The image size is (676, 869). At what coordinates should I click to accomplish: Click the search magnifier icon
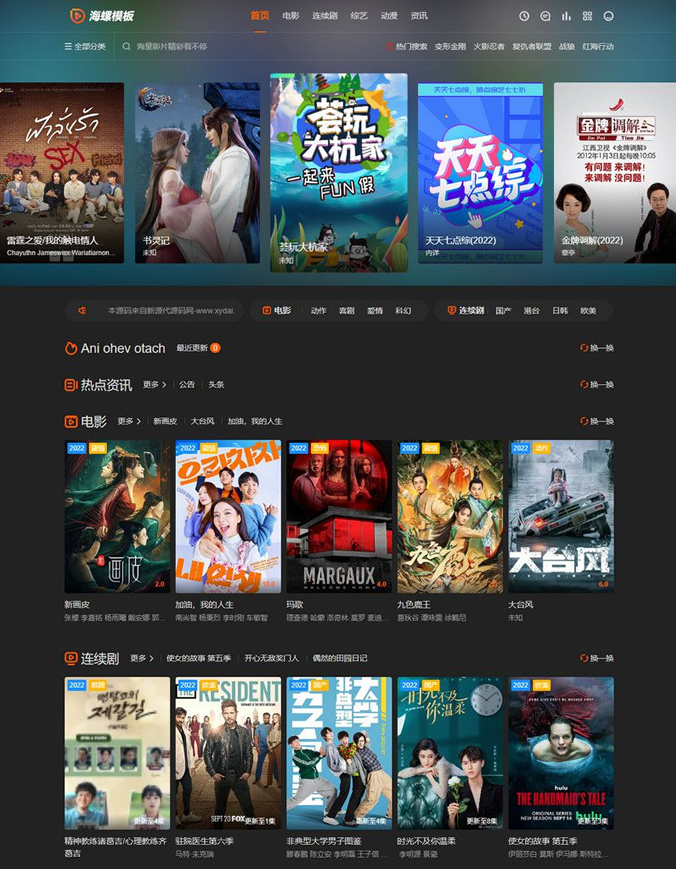[x=127, y=46]
